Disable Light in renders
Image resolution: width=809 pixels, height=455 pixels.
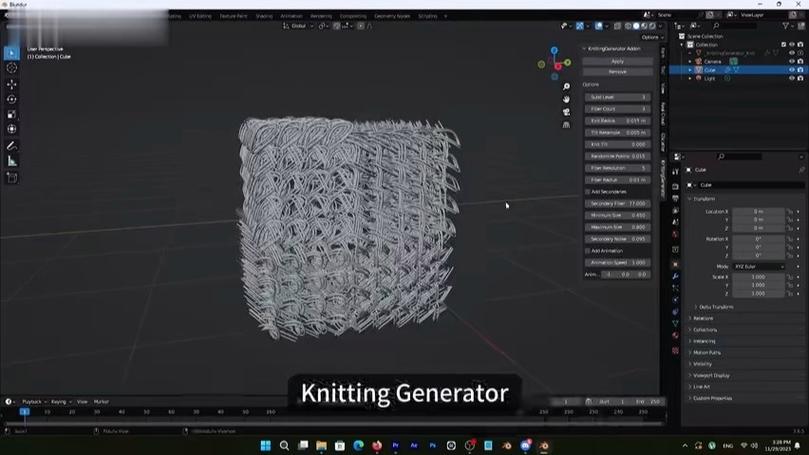pyautogui.click(x=800, y=78)
